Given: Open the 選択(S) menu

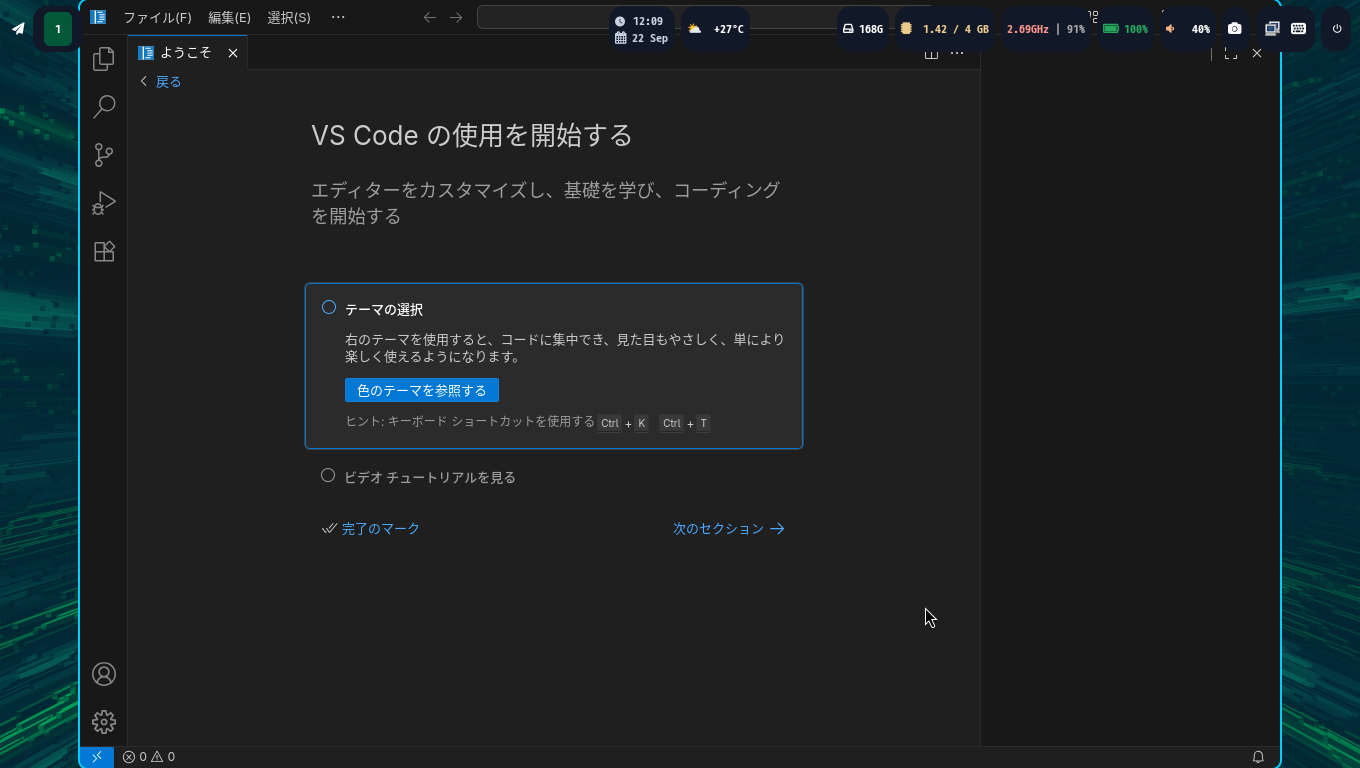Looking at the screenshot, I should (289, 17).
